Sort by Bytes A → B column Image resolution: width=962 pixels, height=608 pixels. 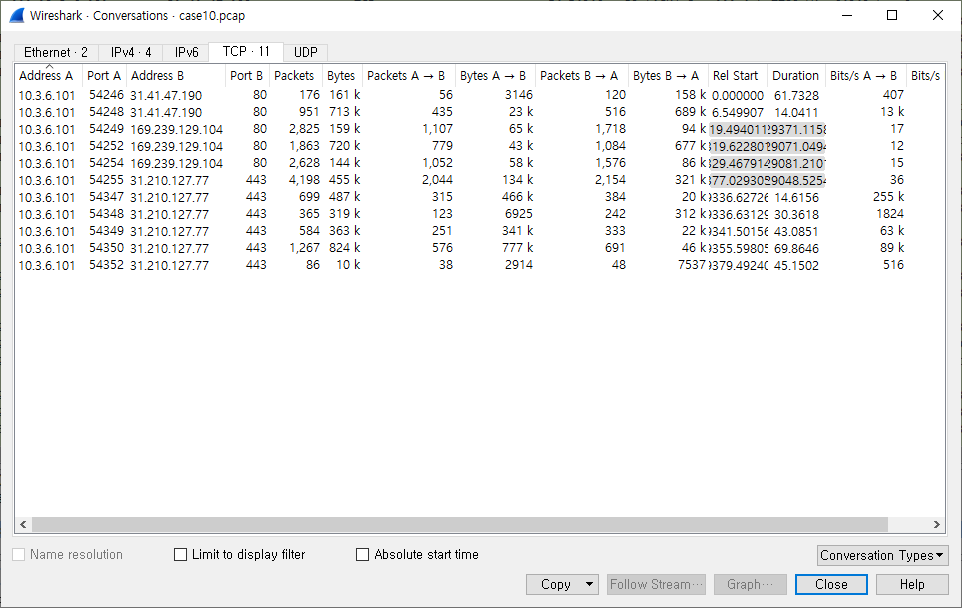click(x=495, y=76)
